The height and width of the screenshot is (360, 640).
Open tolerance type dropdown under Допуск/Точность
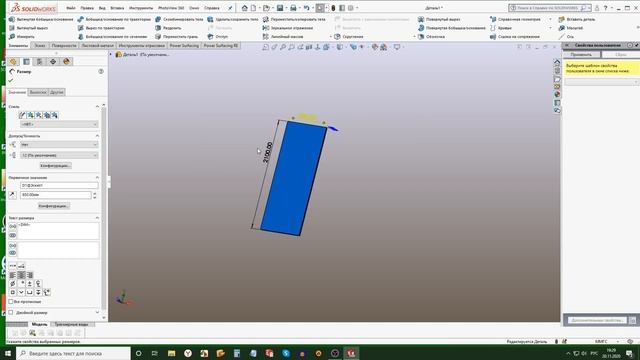click(59, 144)
